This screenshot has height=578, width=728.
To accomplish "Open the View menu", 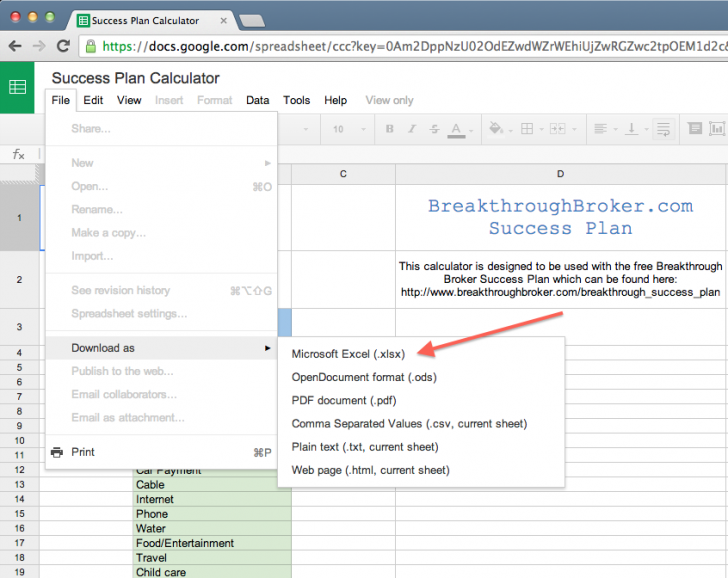I will click(x=129, y=100).
